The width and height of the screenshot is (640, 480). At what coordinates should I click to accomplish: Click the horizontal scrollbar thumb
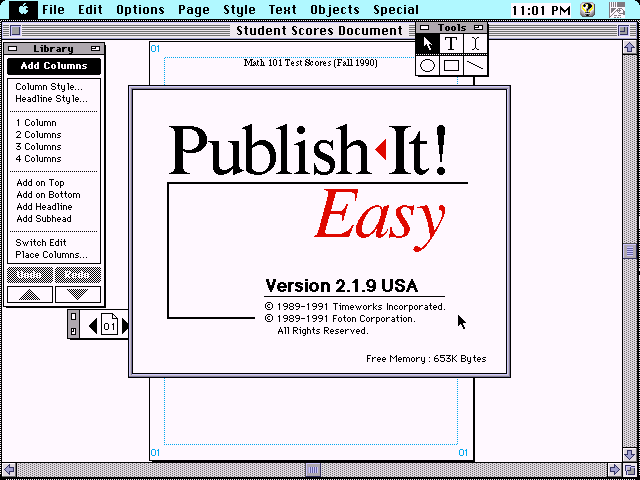click(313, 470)
